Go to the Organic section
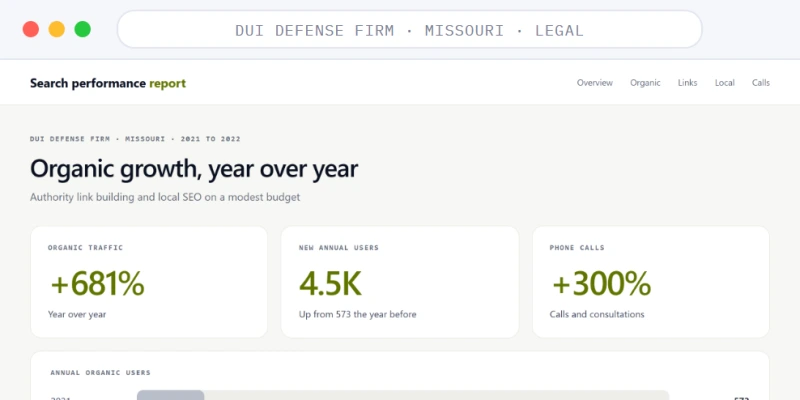 click(x=645, y=83)
